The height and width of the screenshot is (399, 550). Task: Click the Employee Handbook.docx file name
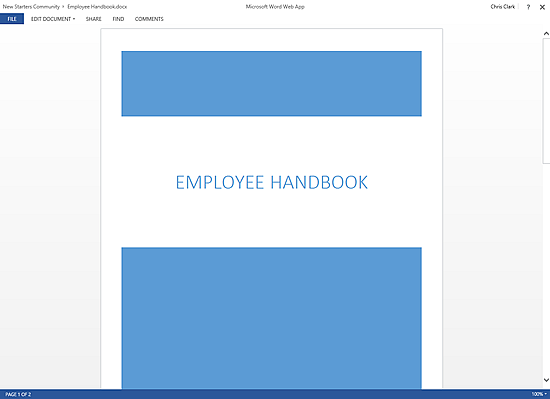coord(97,7)
